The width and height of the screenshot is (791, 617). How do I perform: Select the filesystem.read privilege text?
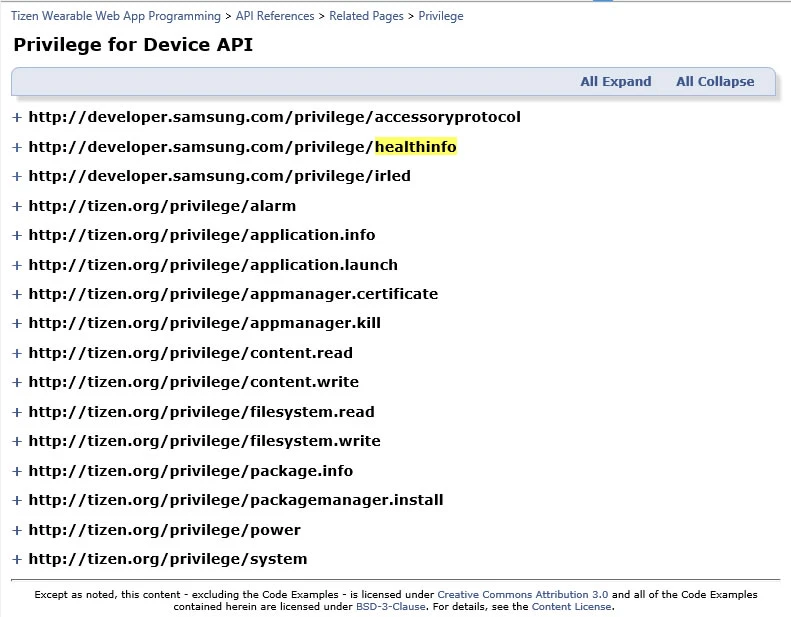pyautogui.click(x=201, y=412)
